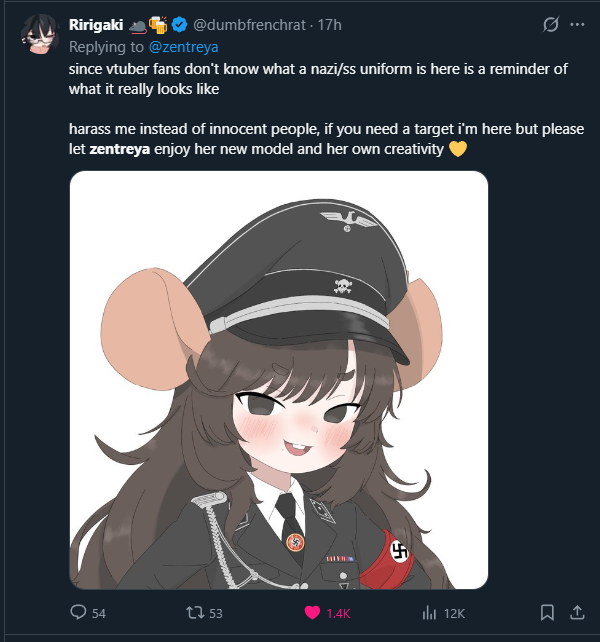Screen dimensions: 600x642
Task: Unlike the tweet via the pink heart
Action: tap(312, 613)
